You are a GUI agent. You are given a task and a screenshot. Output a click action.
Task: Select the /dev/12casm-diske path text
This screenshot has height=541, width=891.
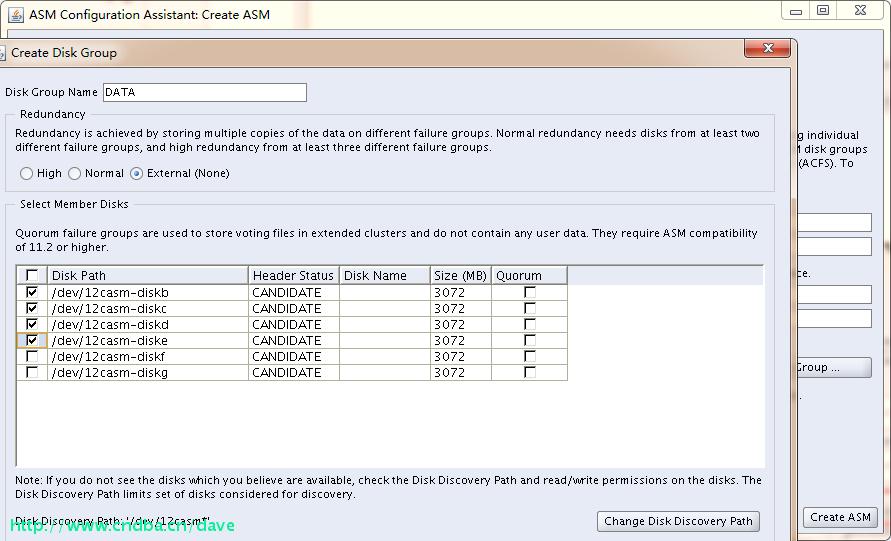[x=110, y=340]
